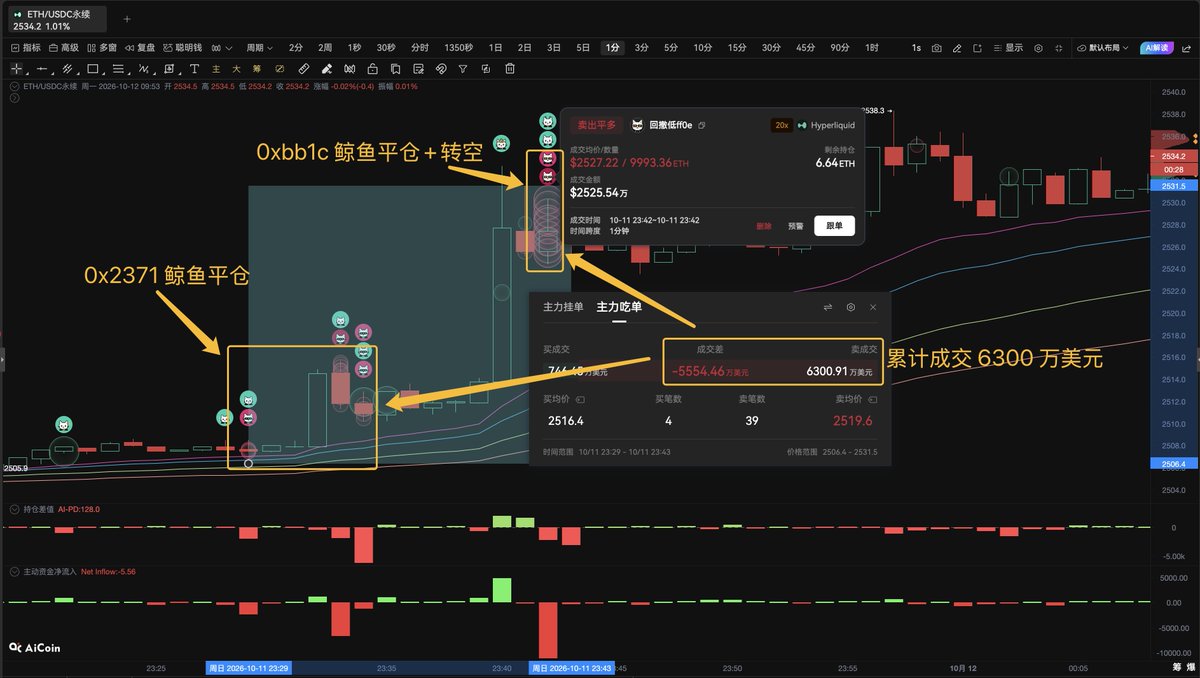Viewport: 1200px width, 678px height.
Task: Select the rectangle shape tool
Action: tap(92, 69)
